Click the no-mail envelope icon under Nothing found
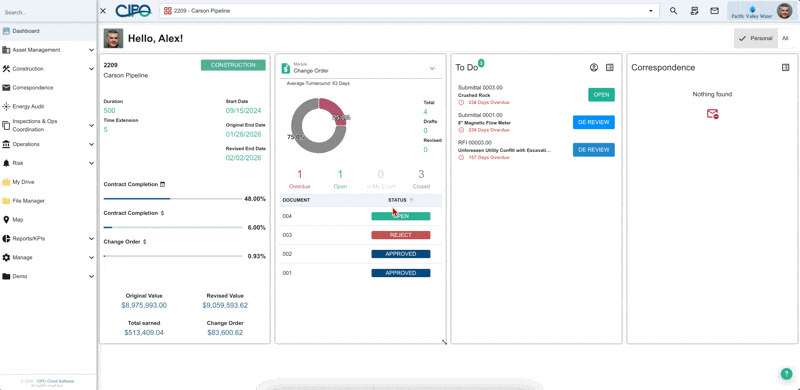The height and width of the screenshot is (390, 800). 712,114
